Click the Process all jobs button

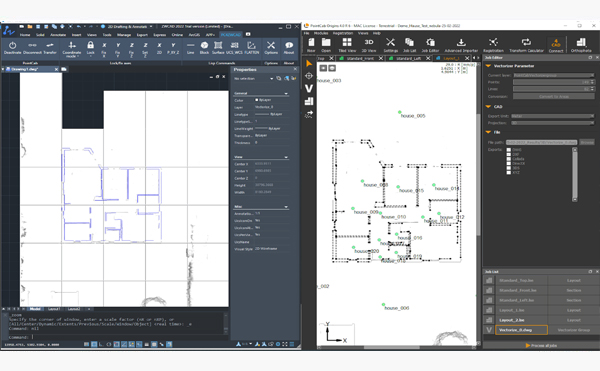pos(541,345)
